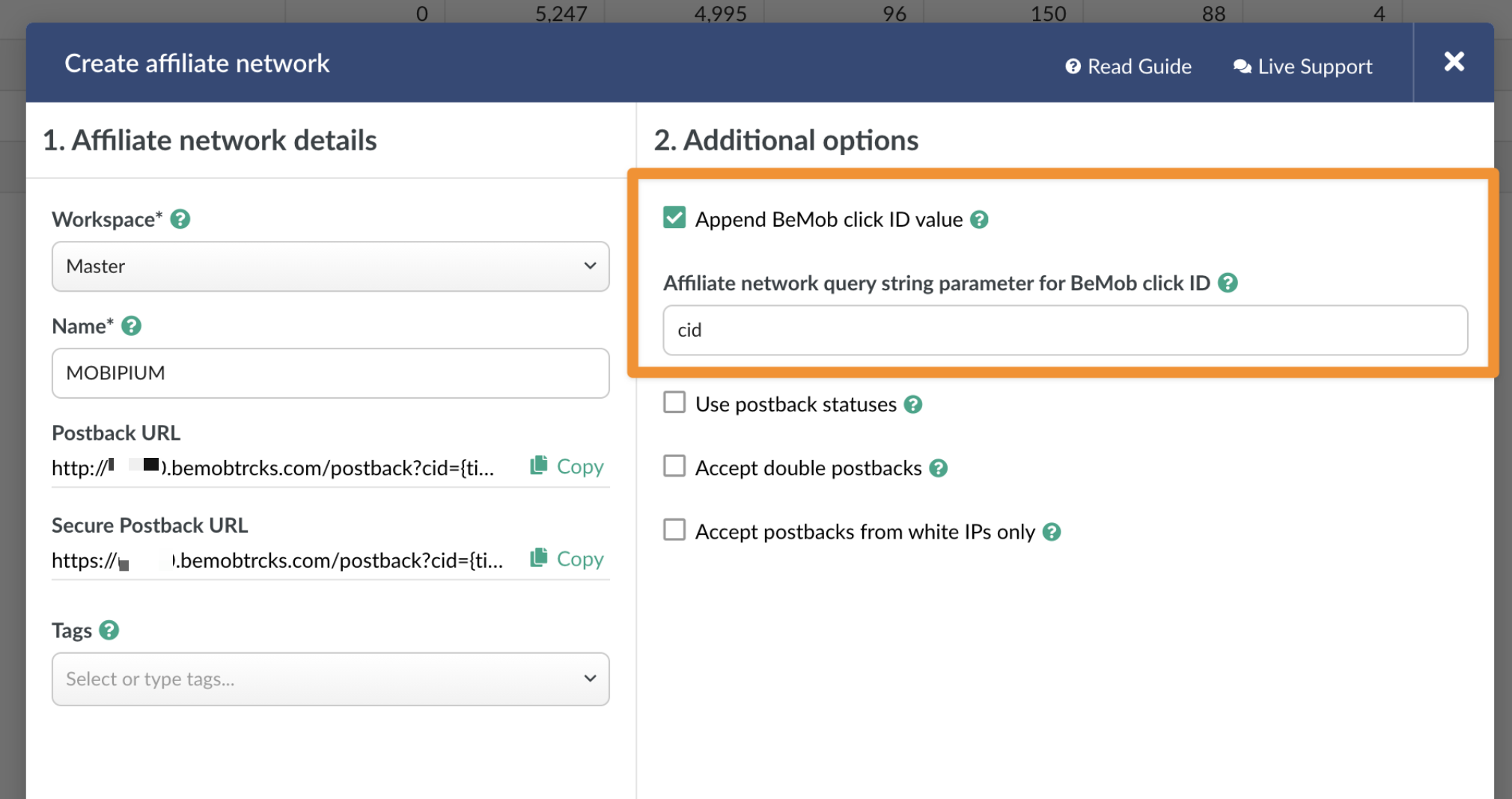Show help for Use postback statuses

pos(912,405)
